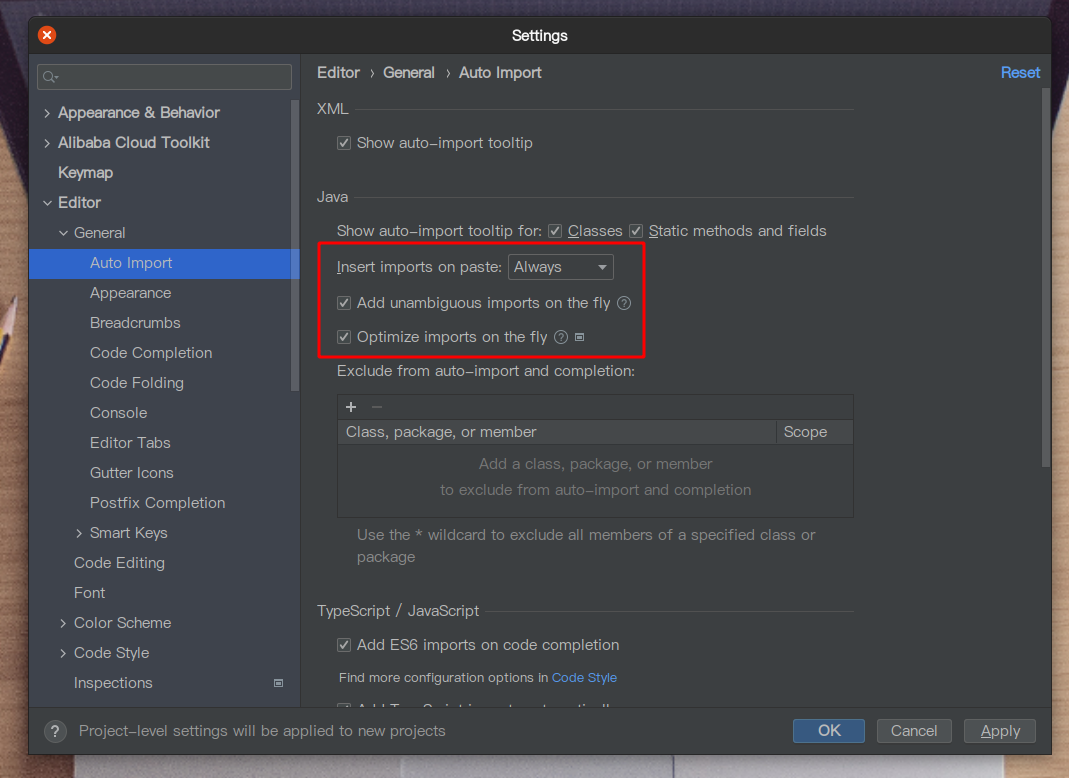Collapse the Editor tree node

tap(47, 203)
